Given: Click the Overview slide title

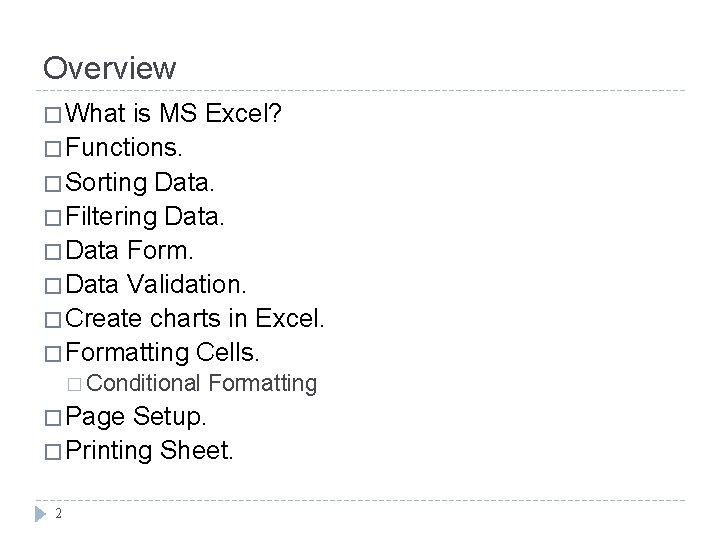Looking at the screenshot, I should click(109, 68).
